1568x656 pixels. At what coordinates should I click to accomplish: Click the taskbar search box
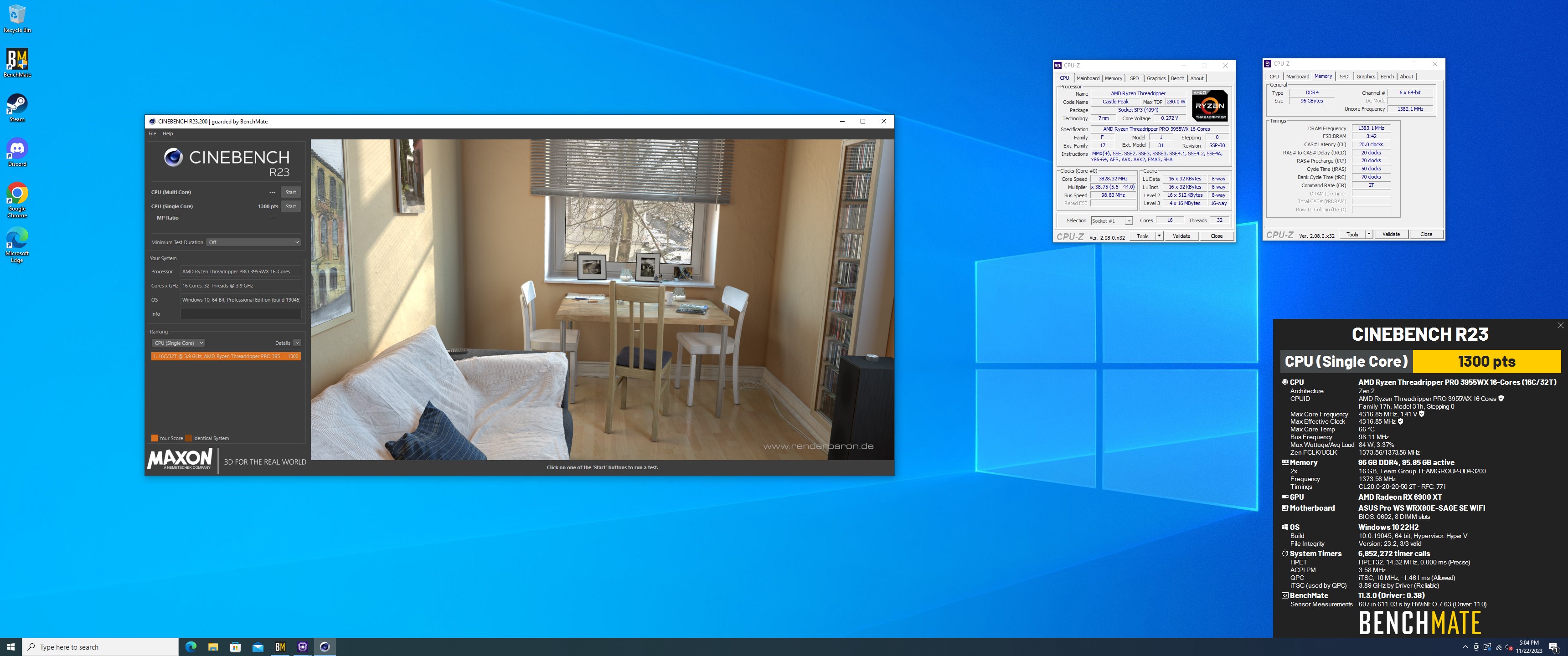pos(100,647)
